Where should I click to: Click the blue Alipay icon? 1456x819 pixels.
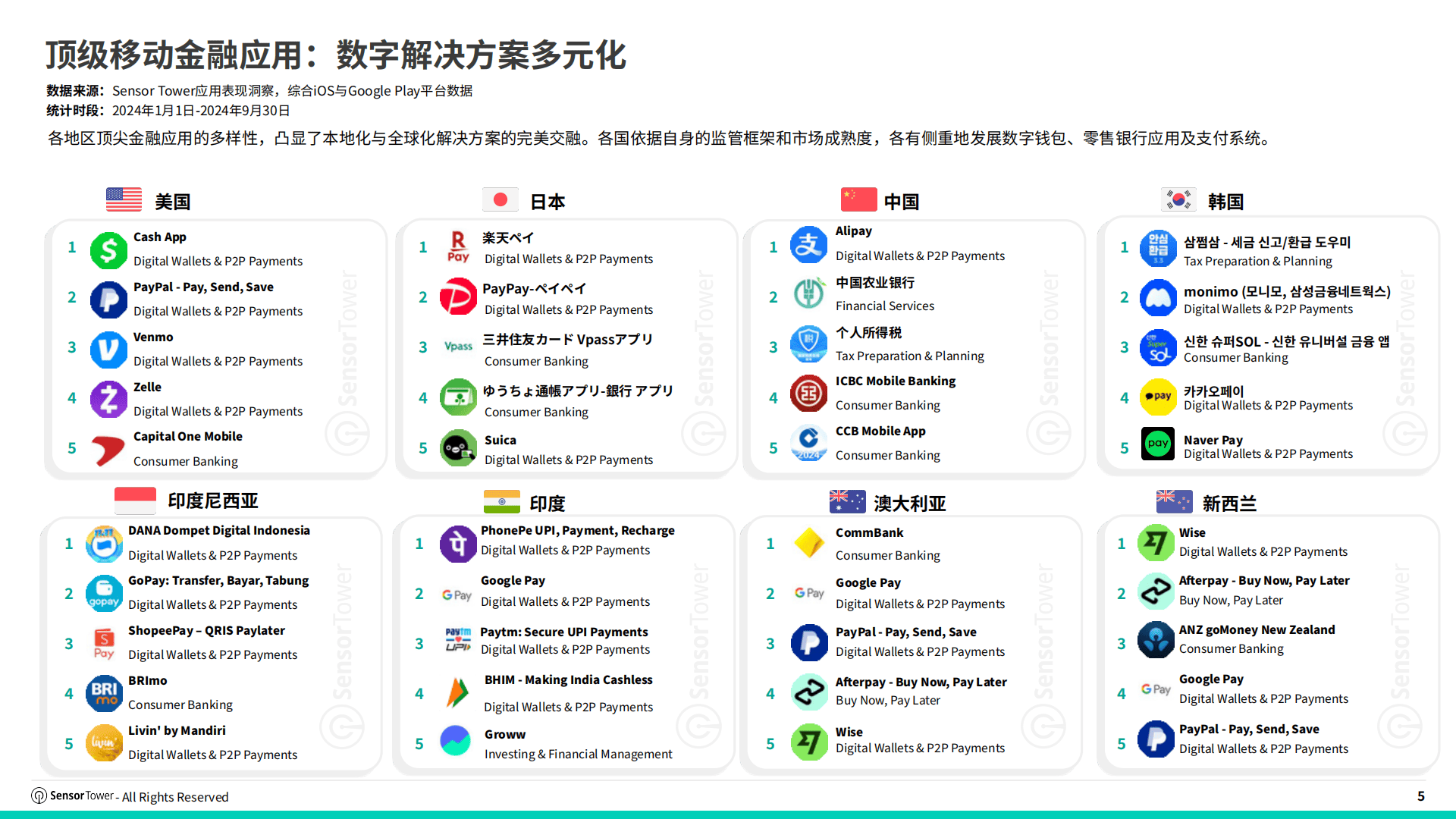[x=808, y=244]
